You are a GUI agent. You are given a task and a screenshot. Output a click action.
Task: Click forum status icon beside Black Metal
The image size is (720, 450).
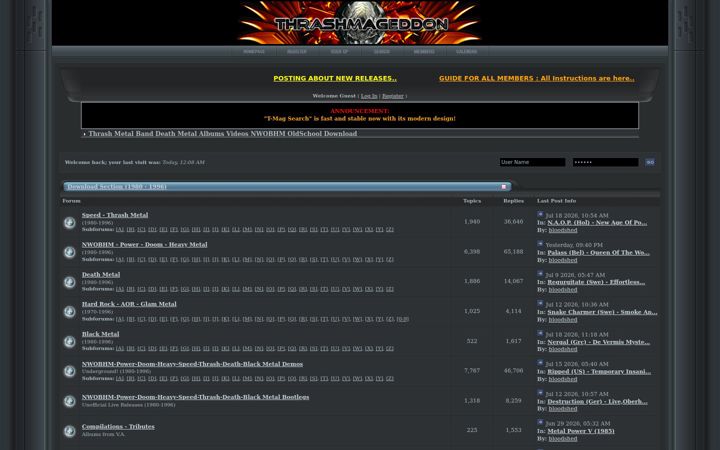(70, 342)
